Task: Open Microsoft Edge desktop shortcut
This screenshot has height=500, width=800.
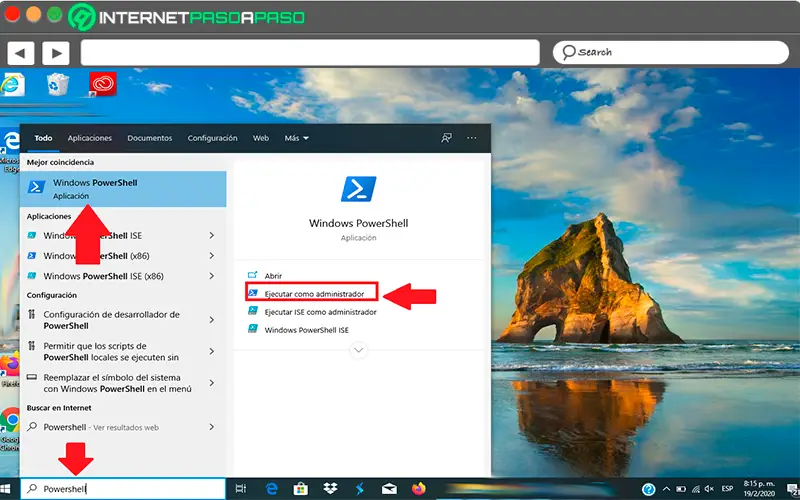Action: coord(10,149)
